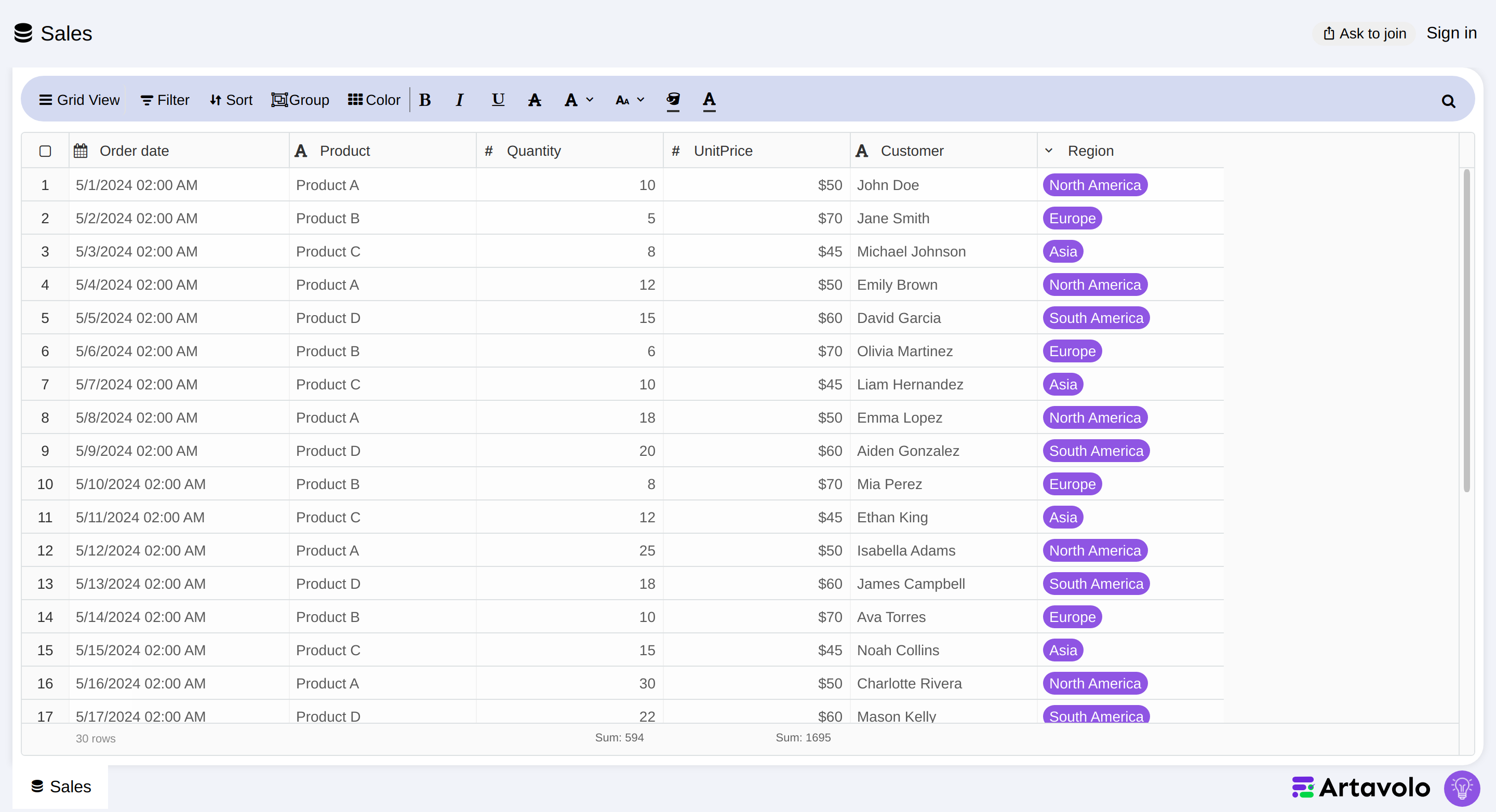
Task: Click the Sales database icon in header
Action: (x=23, y=33)
